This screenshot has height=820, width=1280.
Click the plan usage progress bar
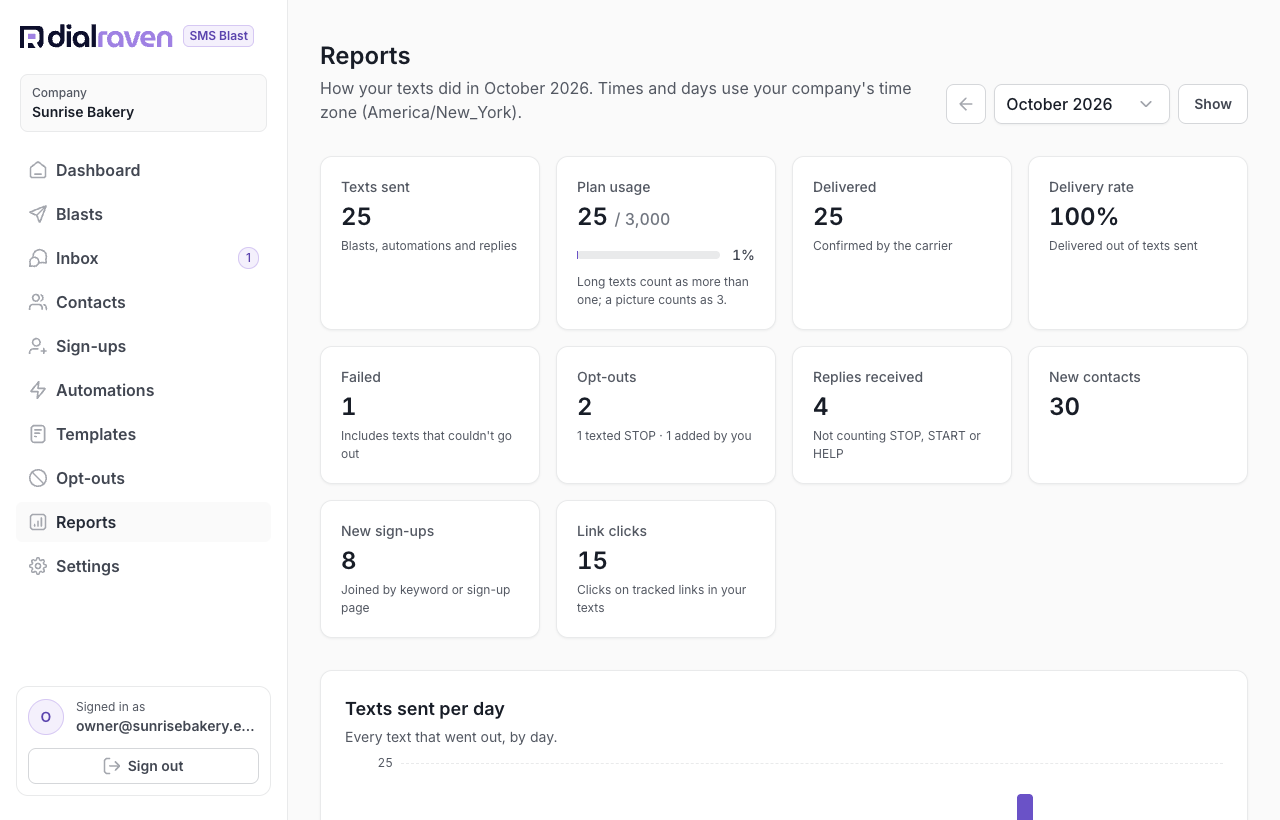tap(648, 255)
